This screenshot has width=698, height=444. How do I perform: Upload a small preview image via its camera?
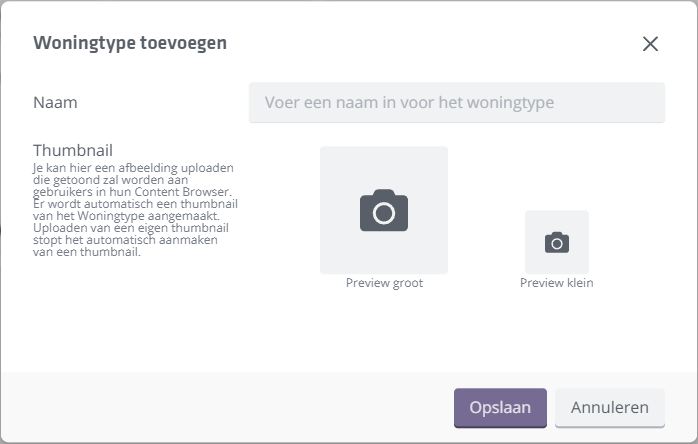point(557,242)
